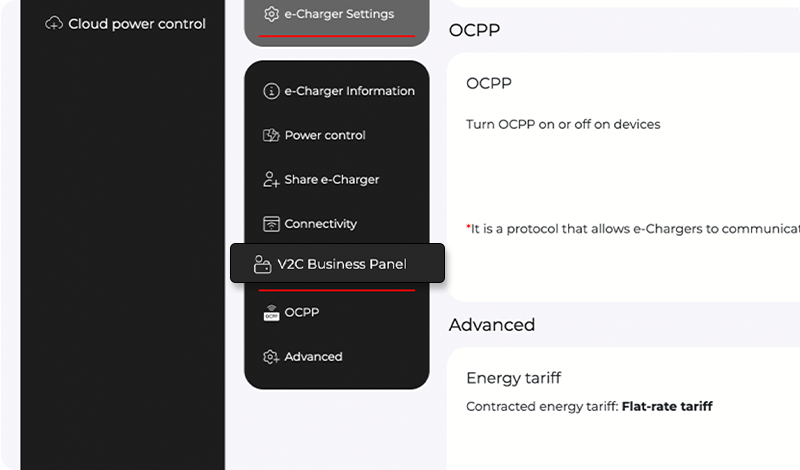This screenshot has width=800, height=470.
Task: Open the e-Charger Information menu item
Action: pyautogui.click(x=349, y=91)
